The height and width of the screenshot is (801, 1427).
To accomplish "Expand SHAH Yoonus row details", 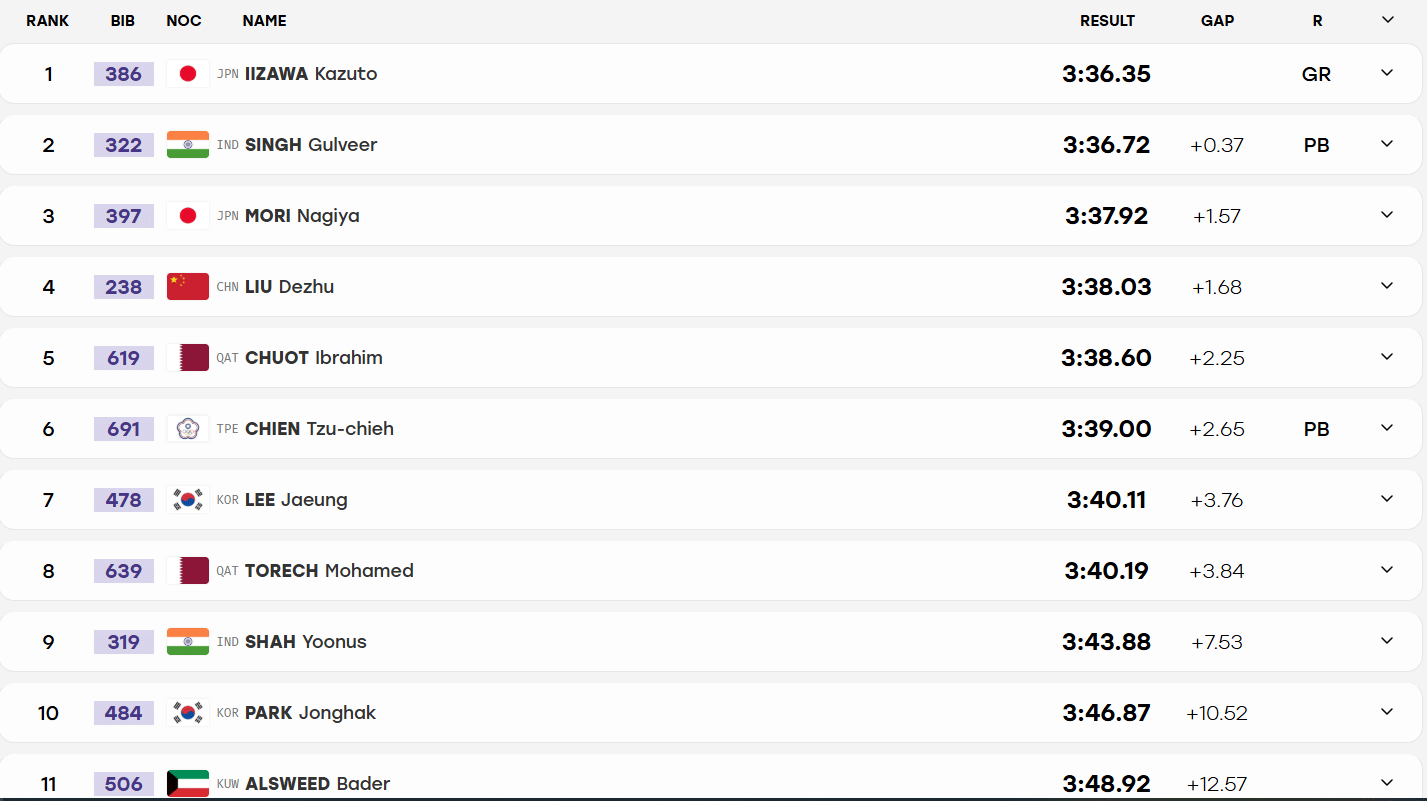I will pyautogui.click(x=1387, y=641).
